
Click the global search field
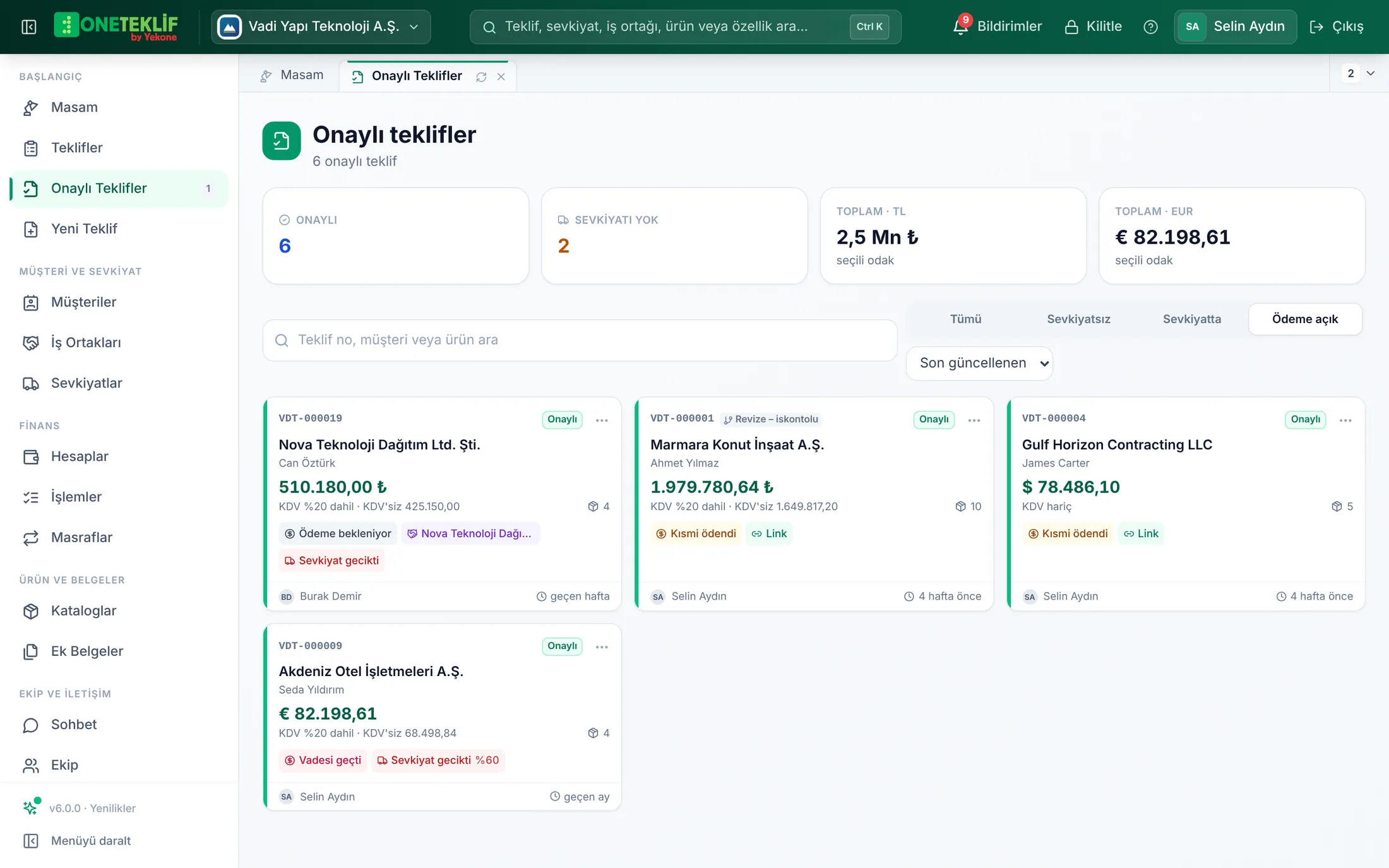685,27
